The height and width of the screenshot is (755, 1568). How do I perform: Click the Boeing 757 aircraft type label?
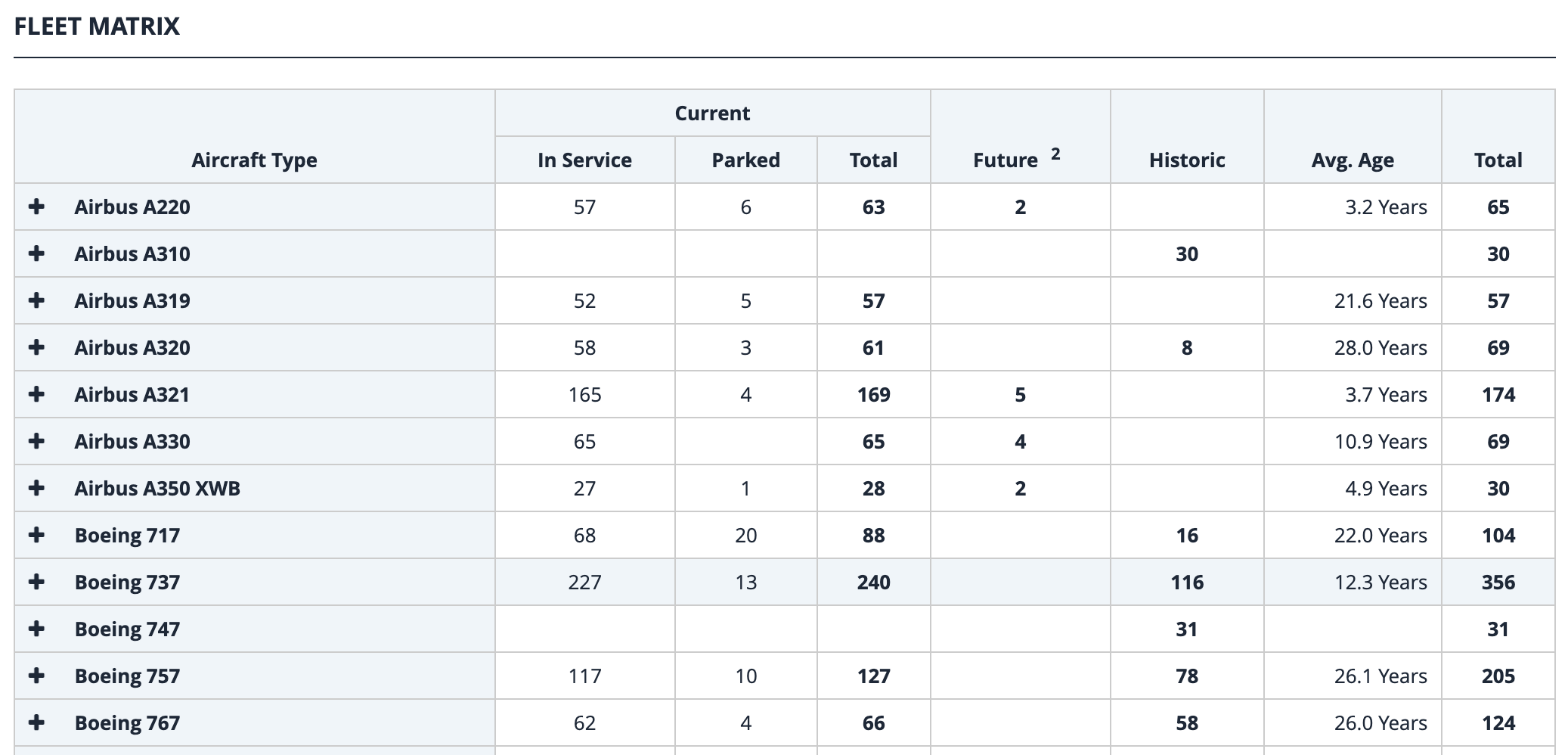127,676
